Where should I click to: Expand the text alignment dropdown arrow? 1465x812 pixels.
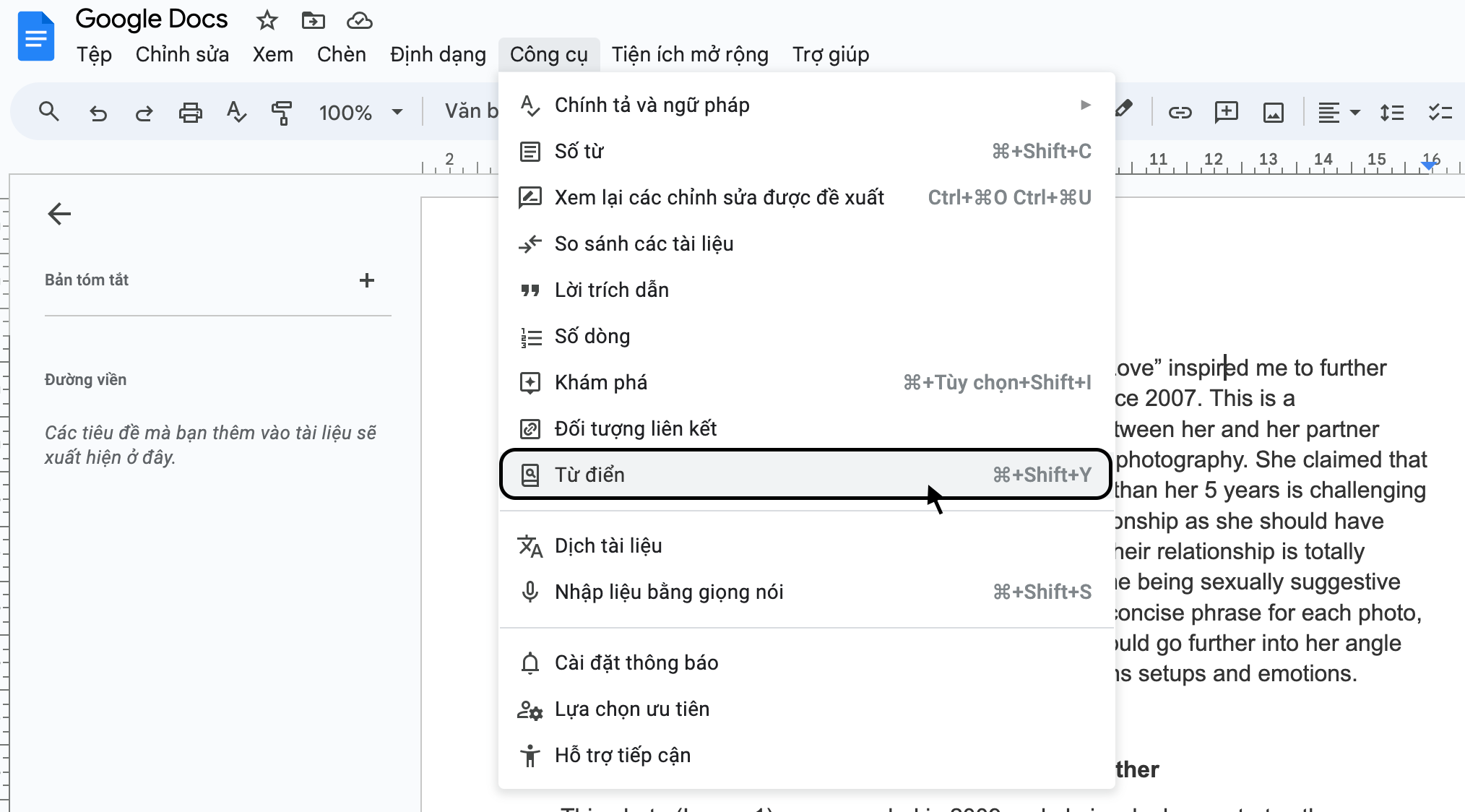(1355, 113)
